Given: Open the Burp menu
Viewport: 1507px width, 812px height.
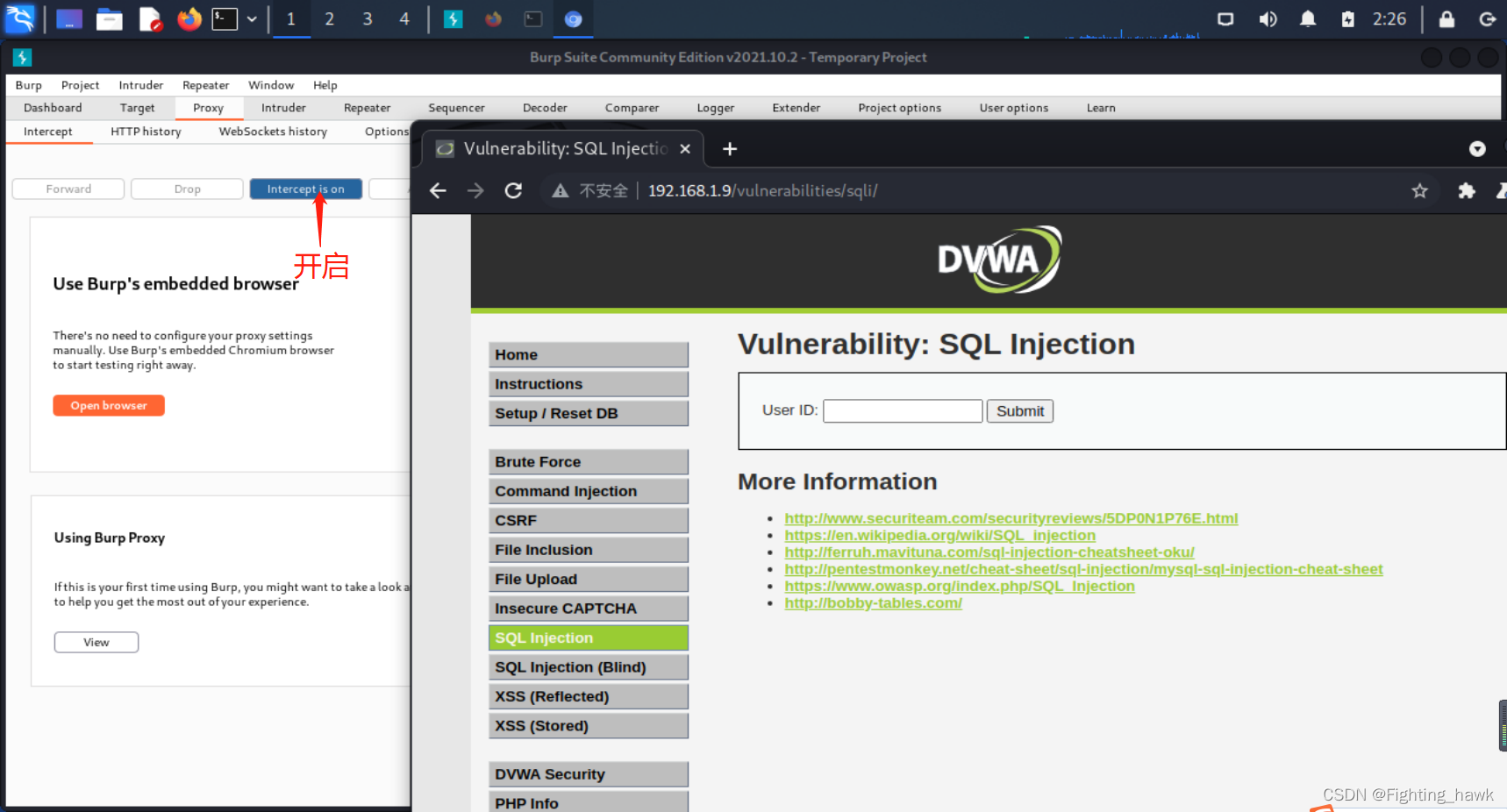Looking at the screenshot, I should point(28,85).
